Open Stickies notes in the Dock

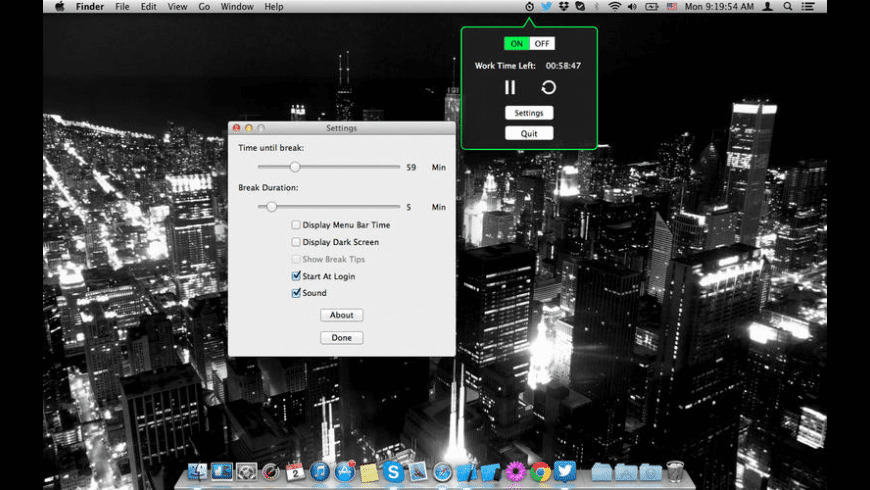tap(369, 473)
